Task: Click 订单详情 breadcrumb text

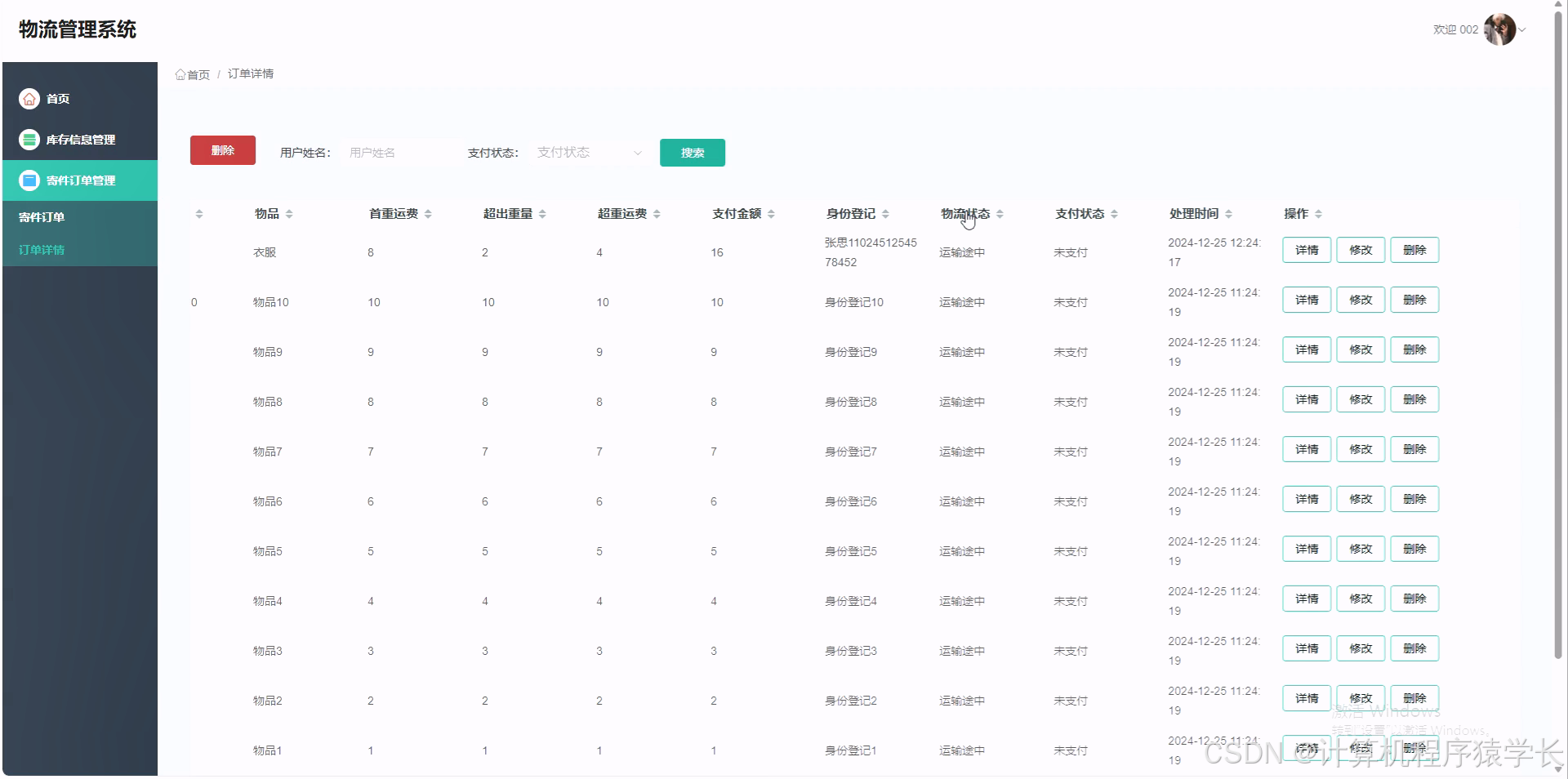Action: [x=251, y=73]
